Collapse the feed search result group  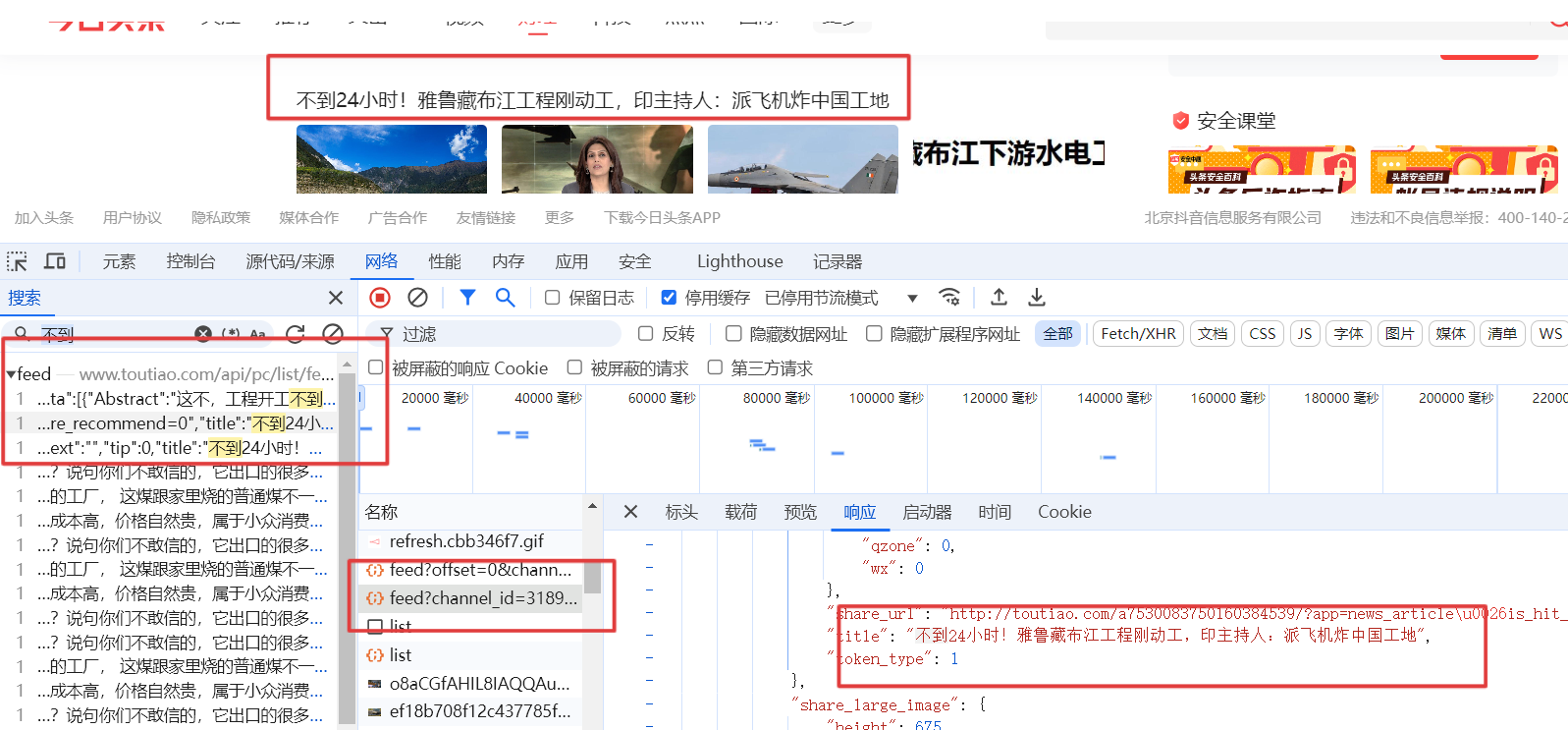[x=11, y=374]
